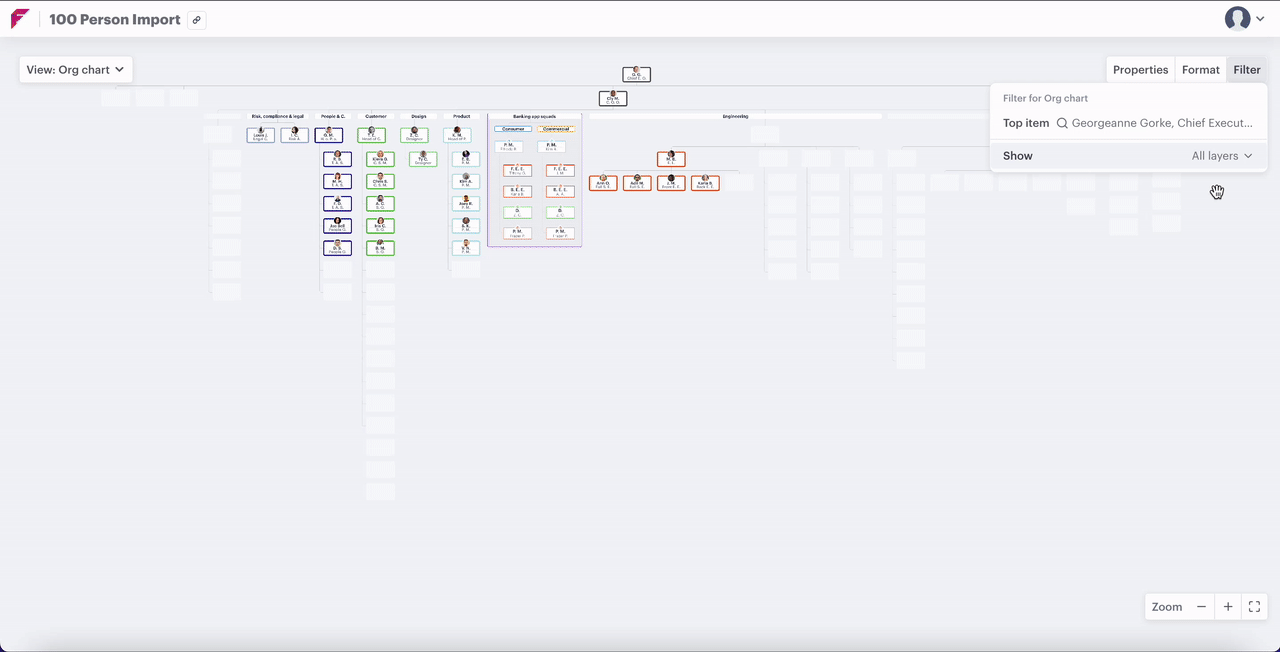The image size is (1280, 652).
Task: Click the Ann O. engineering card
Action: coord(603,183)
